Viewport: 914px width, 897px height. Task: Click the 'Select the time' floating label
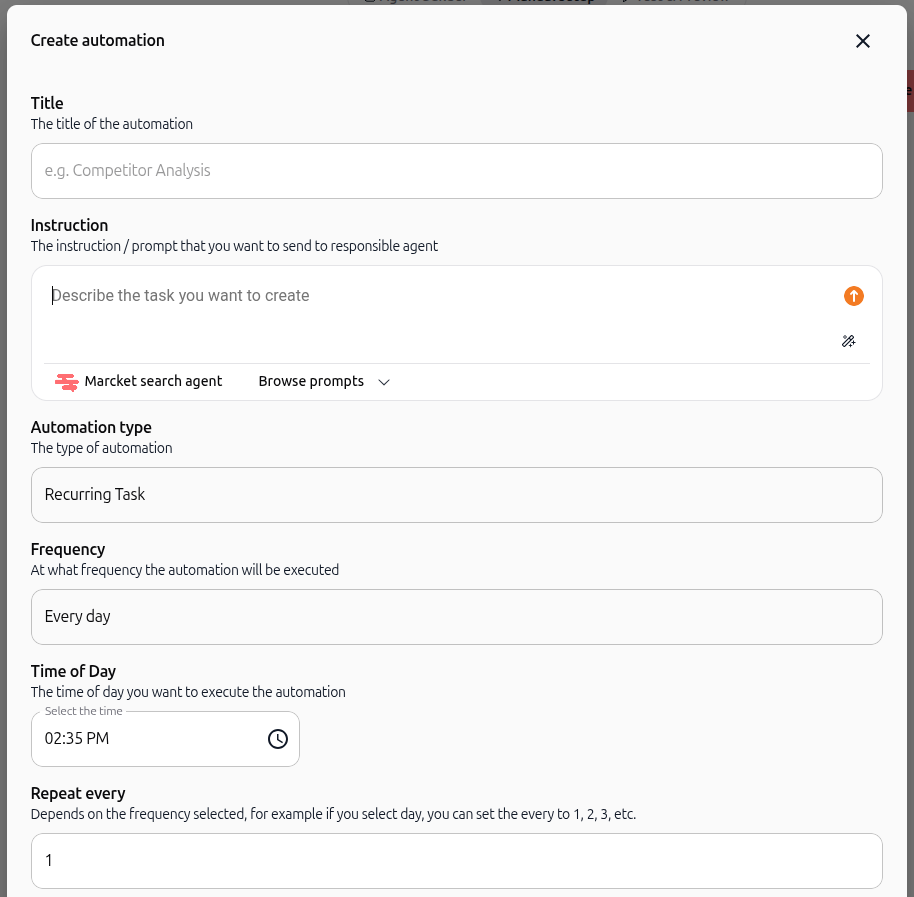(x=83, y=711)
